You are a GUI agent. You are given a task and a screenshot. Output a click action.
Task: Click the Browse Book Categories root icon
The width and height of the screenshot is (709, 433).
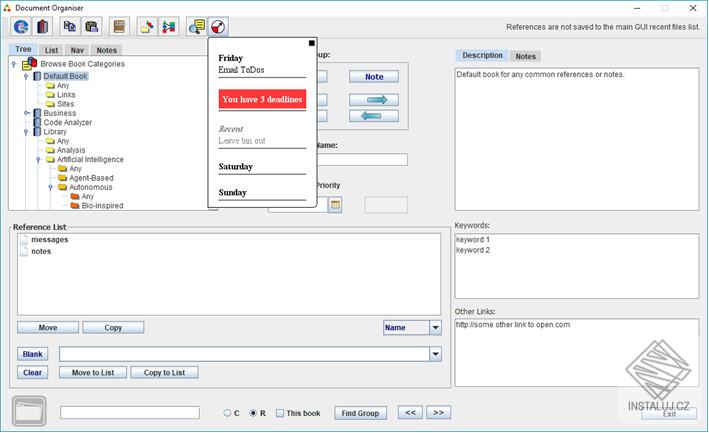click(x=29, y=63)
